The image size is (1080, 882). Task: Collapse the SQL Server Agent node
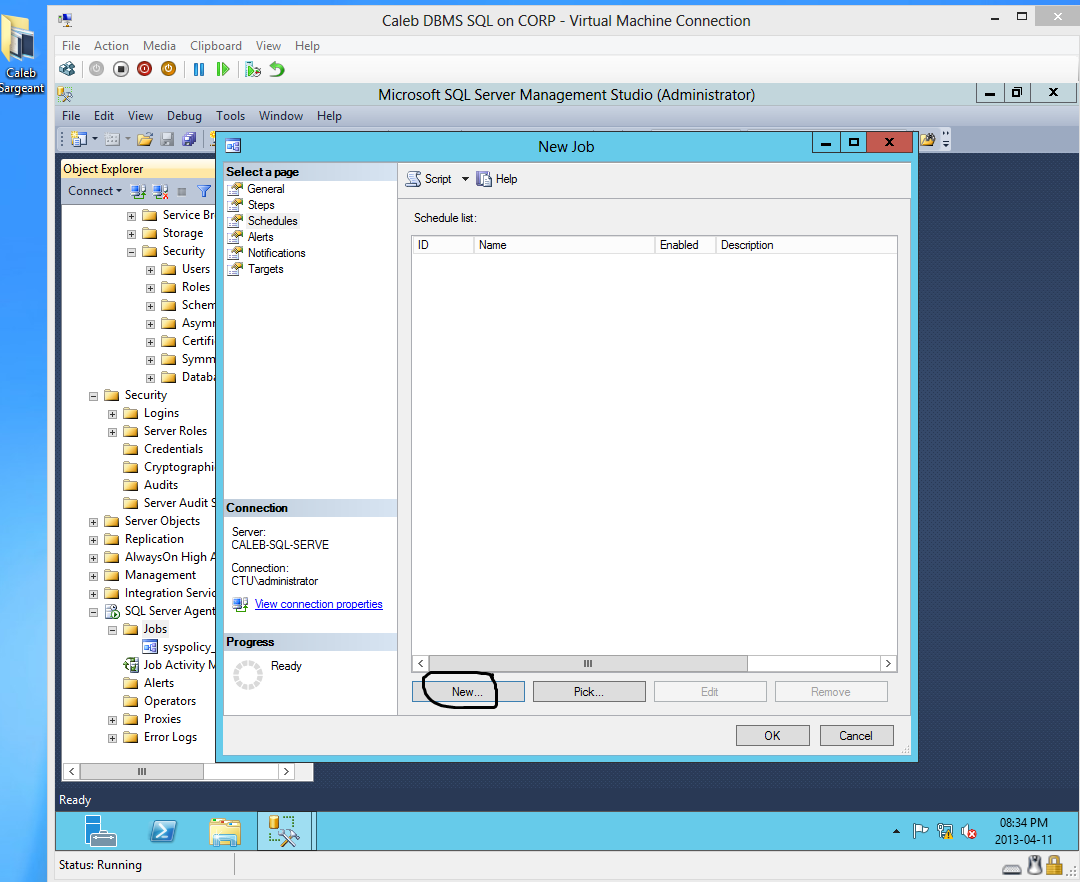93,612
